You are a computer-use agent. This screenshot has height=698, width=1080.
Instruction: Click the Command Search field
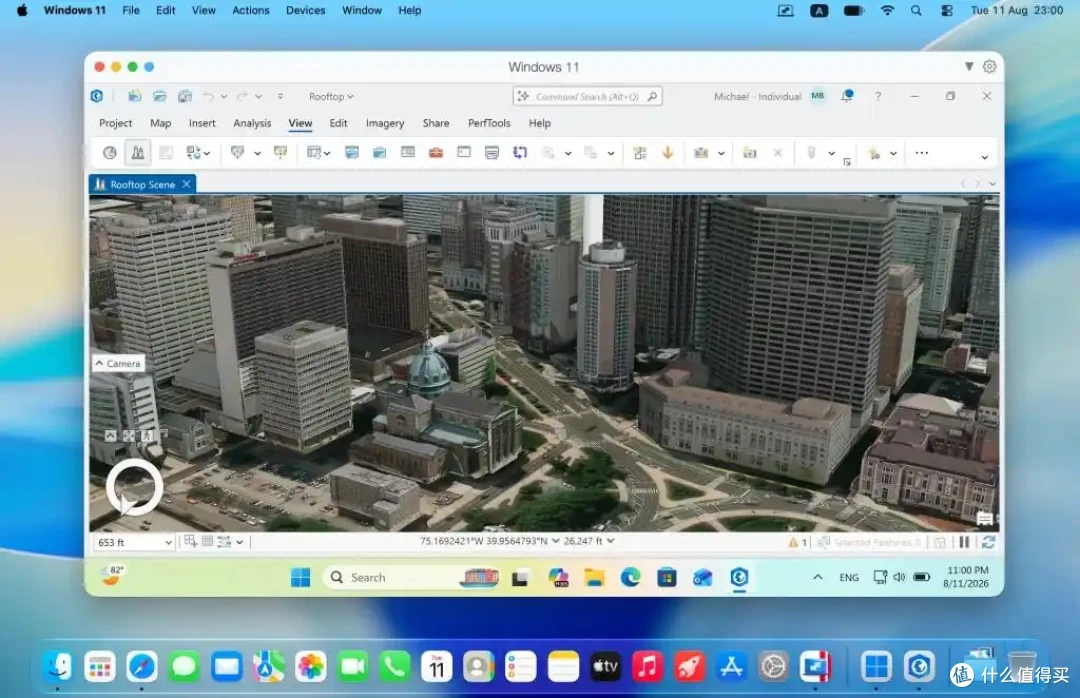588,96
